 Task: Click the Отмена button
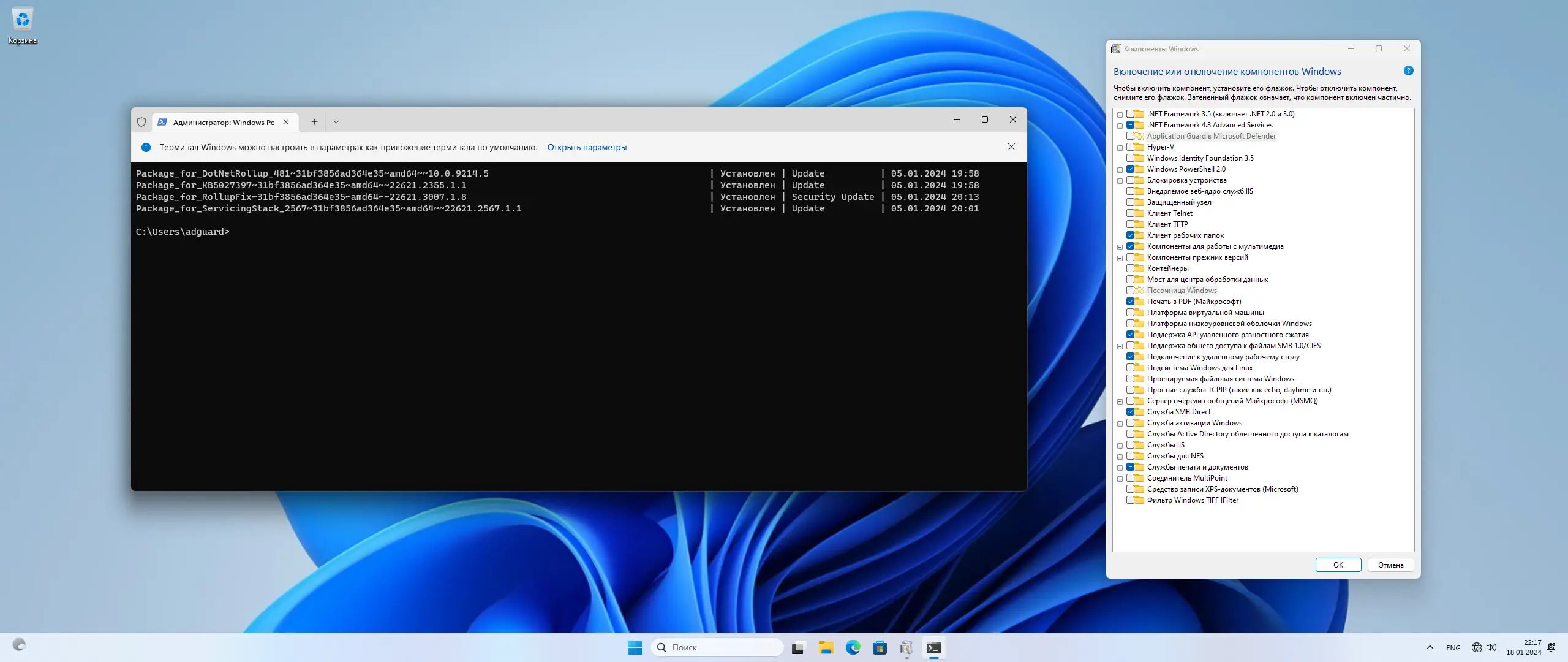pyautogui.click(x=1390, y=565)
